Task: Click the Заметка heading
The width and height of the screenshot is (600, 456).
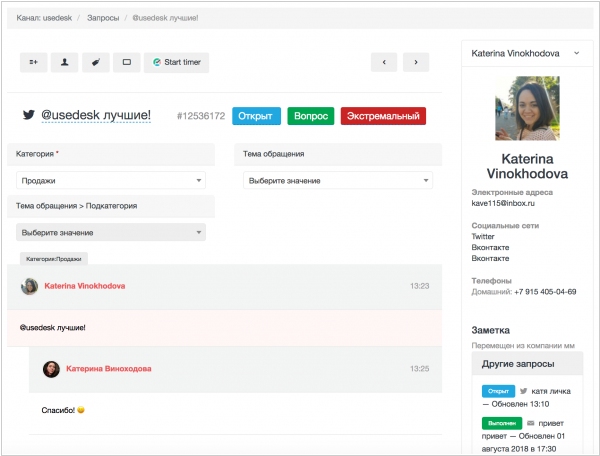Action: pos(490,330)
